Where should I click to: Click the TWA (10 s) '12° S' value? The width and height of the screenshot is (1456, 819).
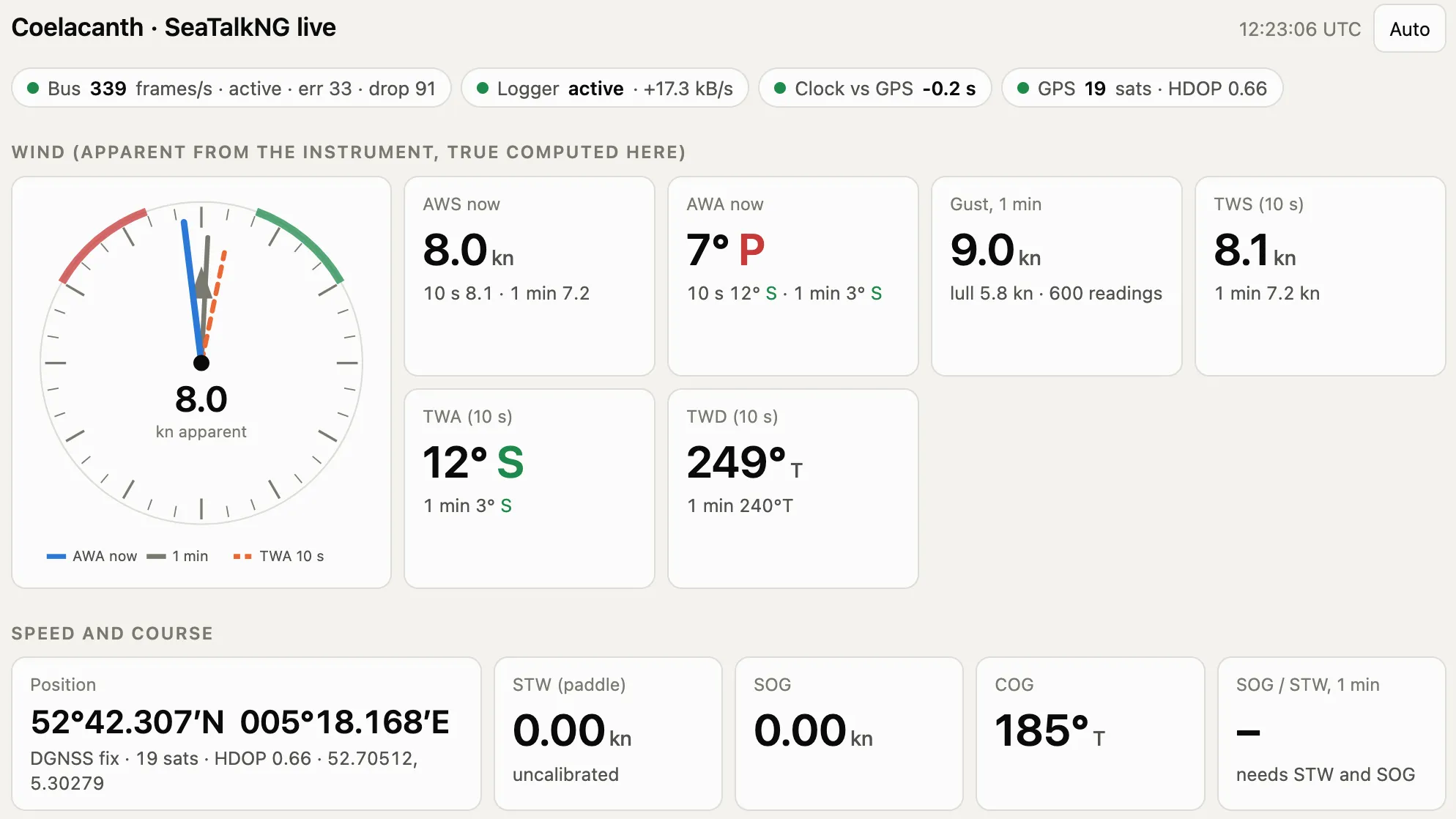(x=474, y=463)
